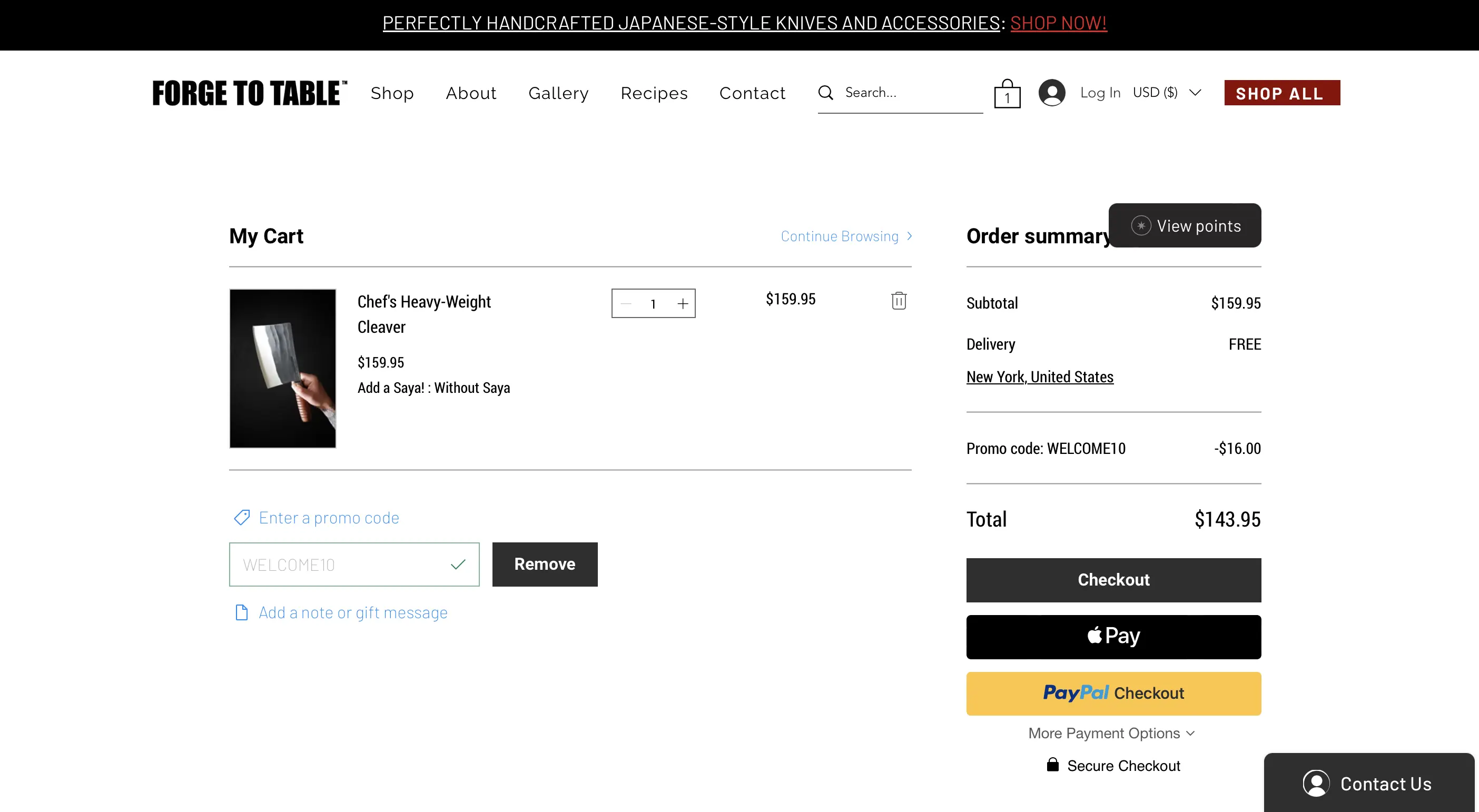Open the cleaver product thumbnail
Viewport: 1479px width, 812px height.
[282, 369]
